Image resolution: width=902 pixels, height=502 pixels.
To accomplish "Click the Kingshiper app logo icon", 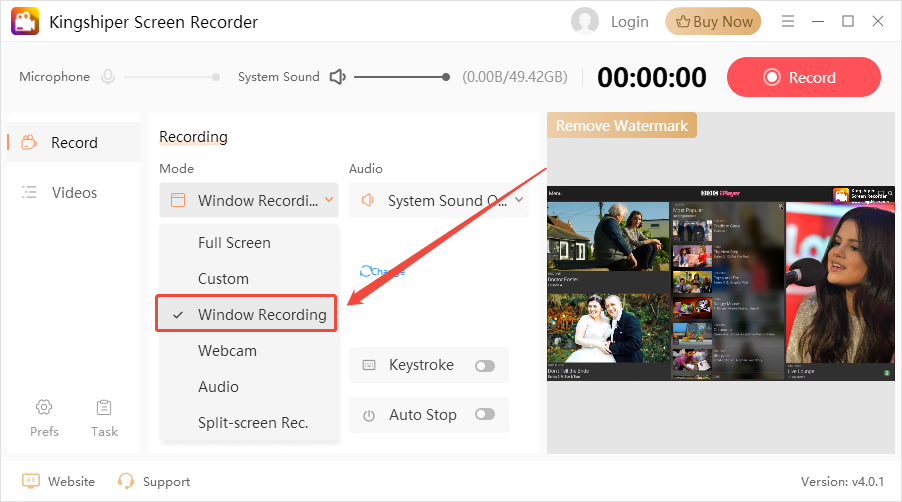I will (x=25, y=21).
